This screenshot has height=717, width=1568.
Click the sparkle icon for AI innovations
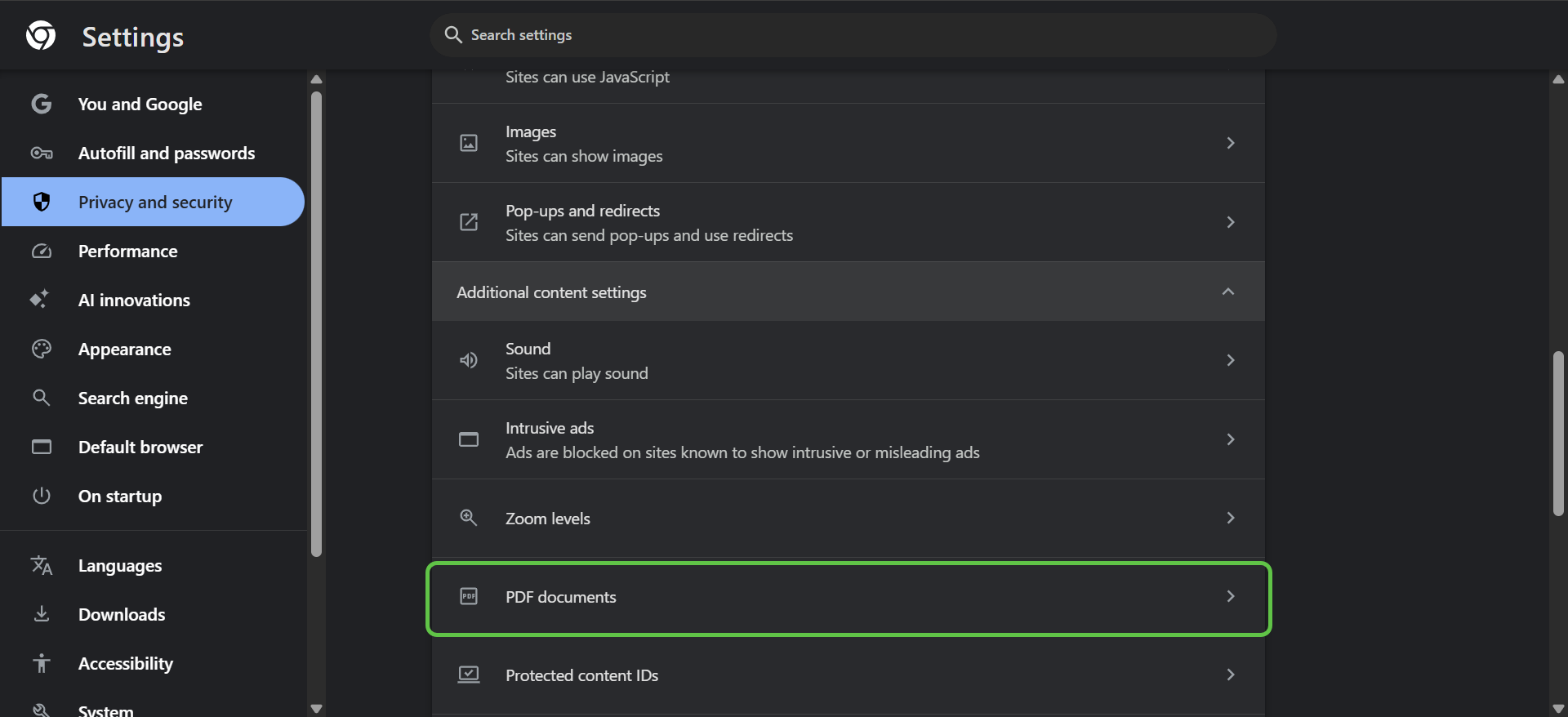point(39,299)
